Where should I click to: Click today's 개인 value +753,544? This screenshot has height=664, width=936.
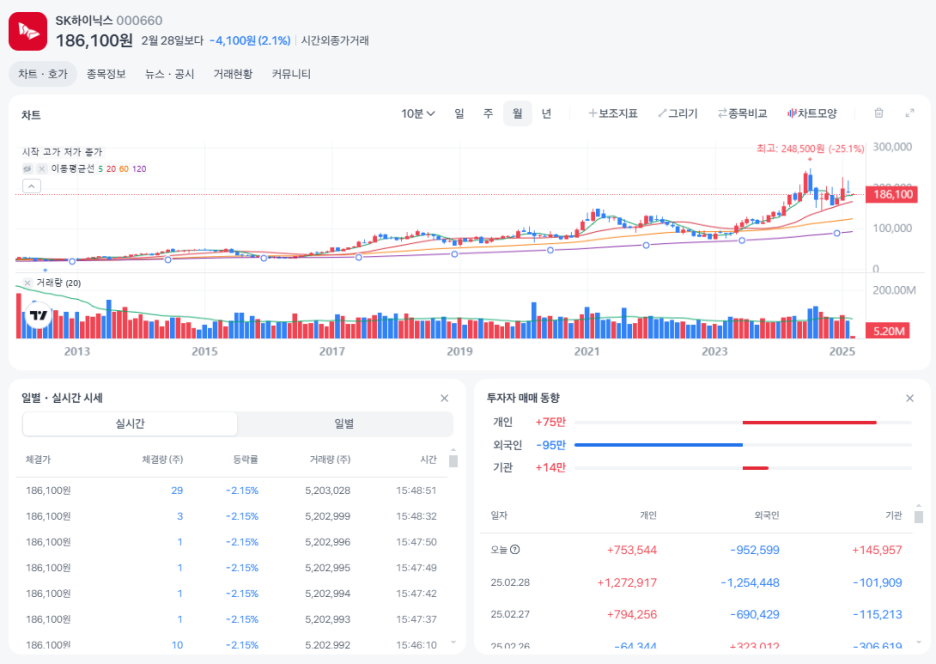click(632, 550)
